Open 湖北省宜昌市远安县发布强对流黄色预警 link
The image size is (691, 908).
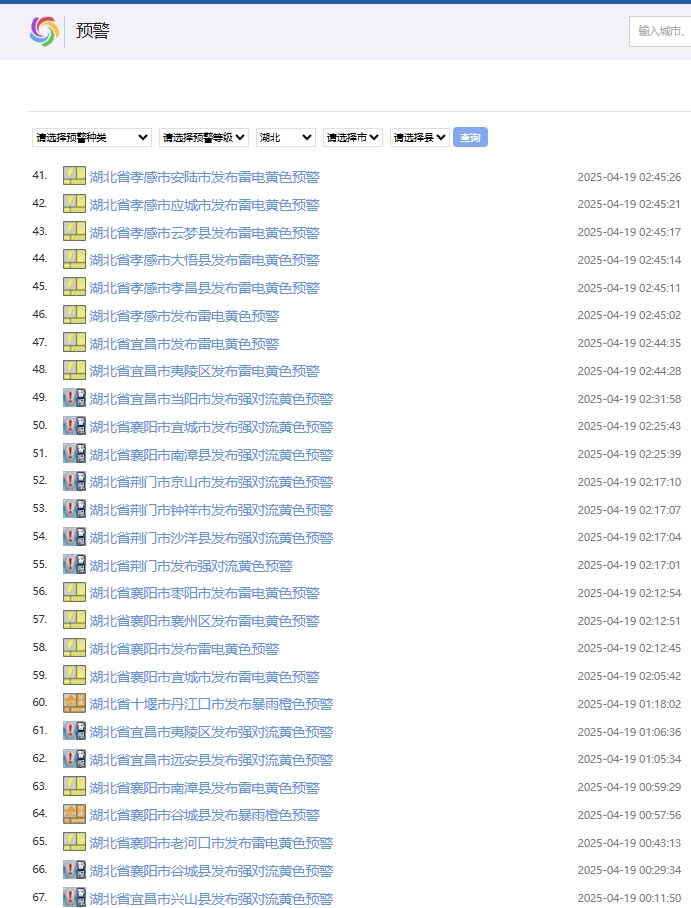coord(211,760)
